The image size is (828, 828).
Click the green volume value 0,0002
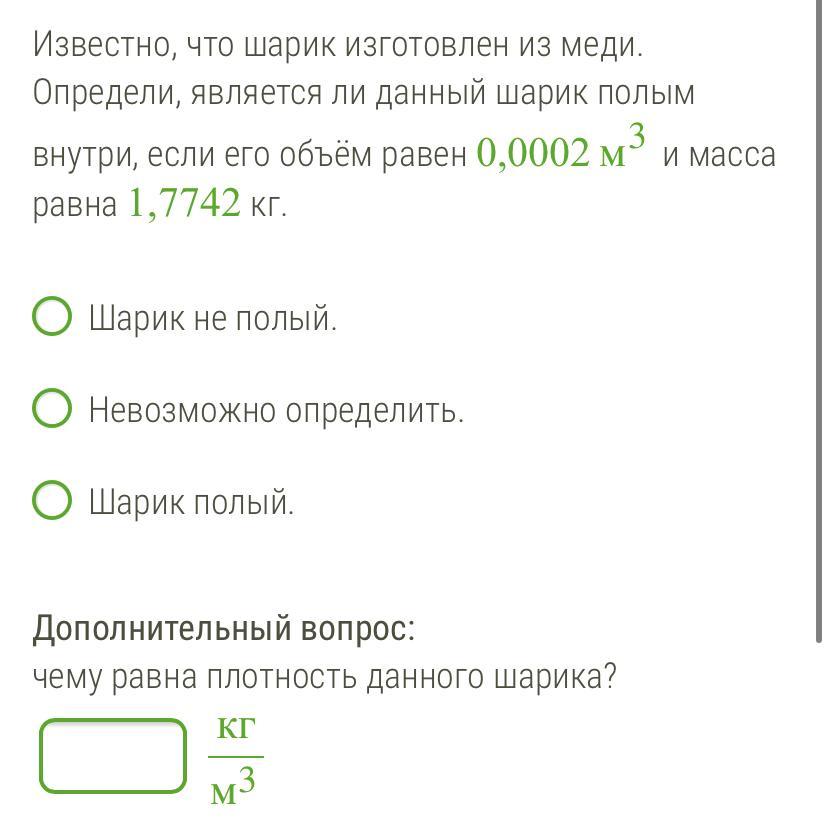pos(534,155)
